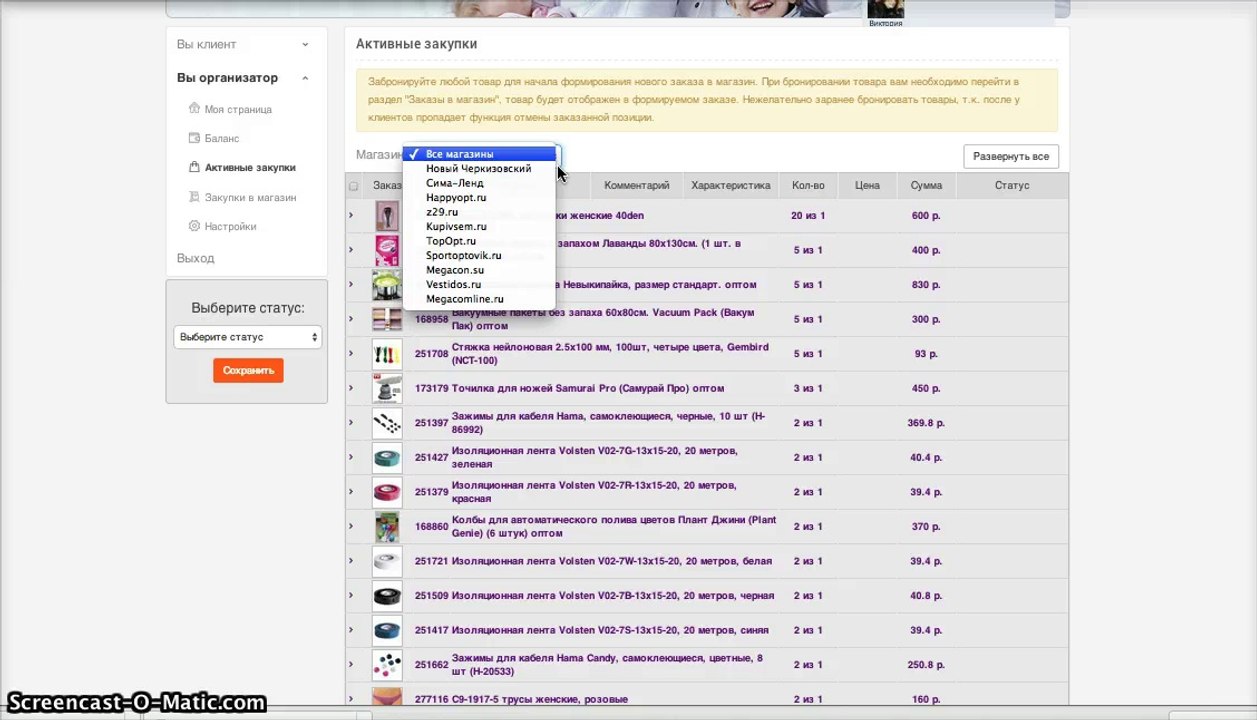The image size is (1257, 720).
Task: Expand row of order 251379
Action: (x=351, y=492)
